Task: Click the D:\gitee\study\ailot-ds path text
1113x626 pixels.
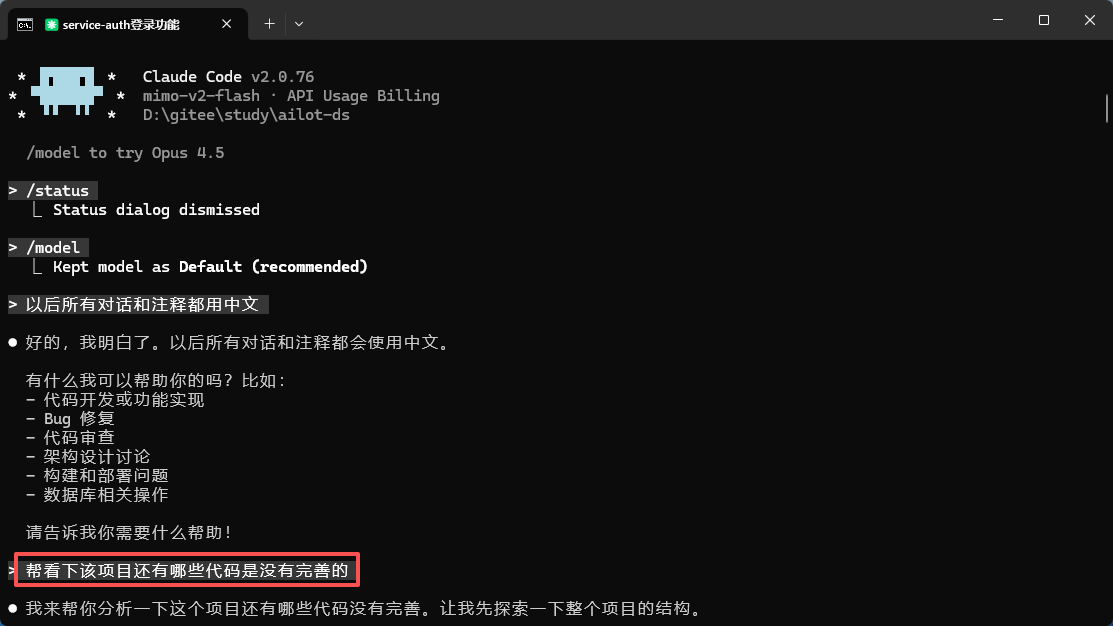Action: tap(246, 115)
